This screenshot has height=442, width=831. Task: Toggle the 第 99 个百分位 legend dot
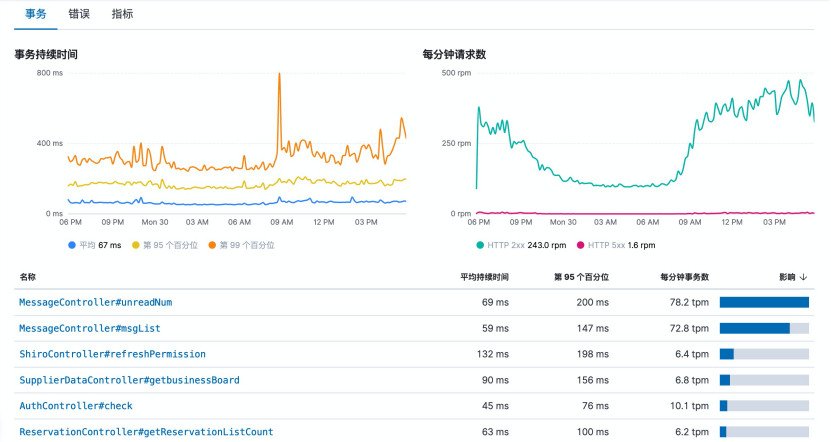click(212, 245)
